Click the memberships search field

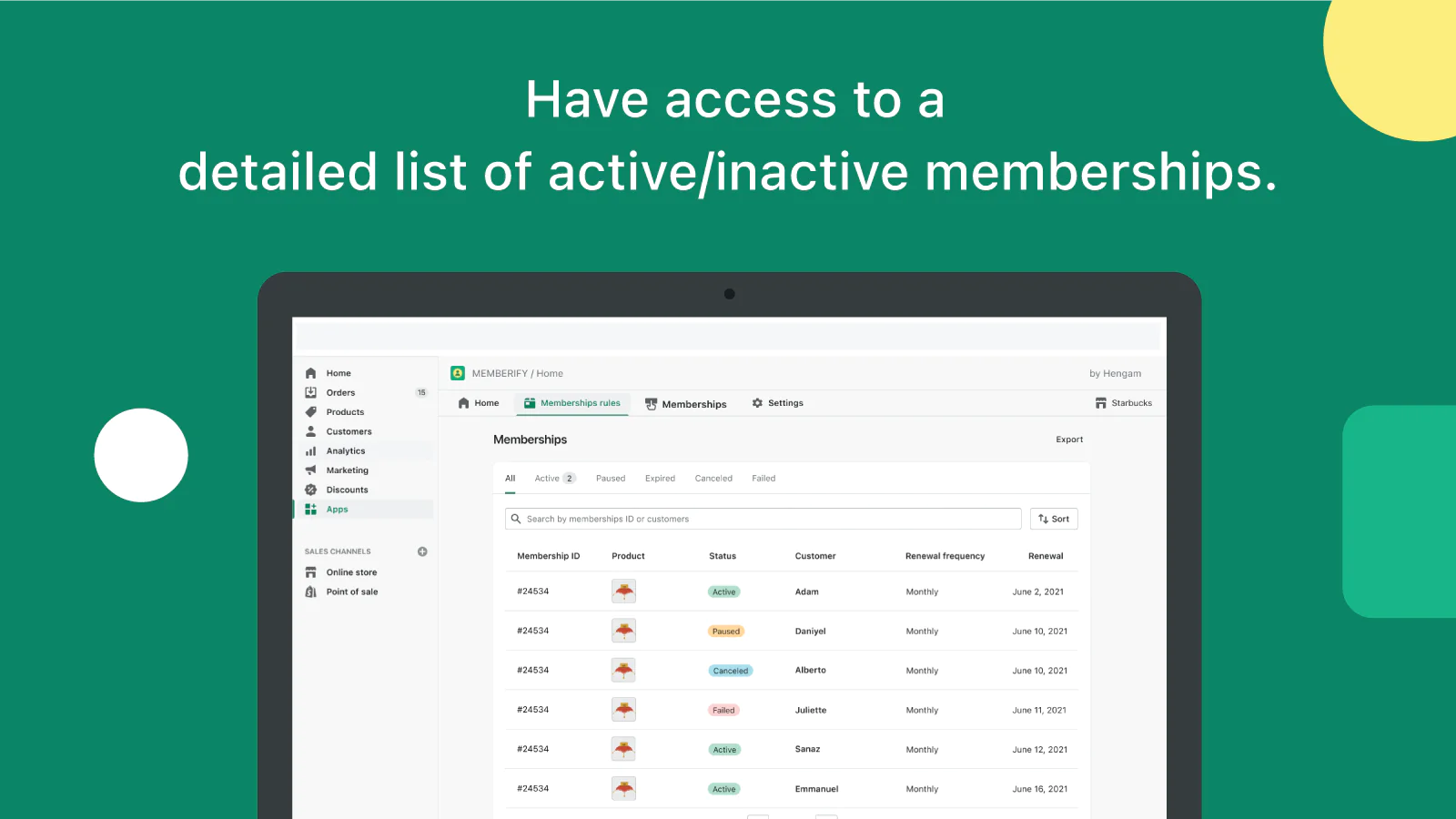pyautogui.click(x=764, y=519)
